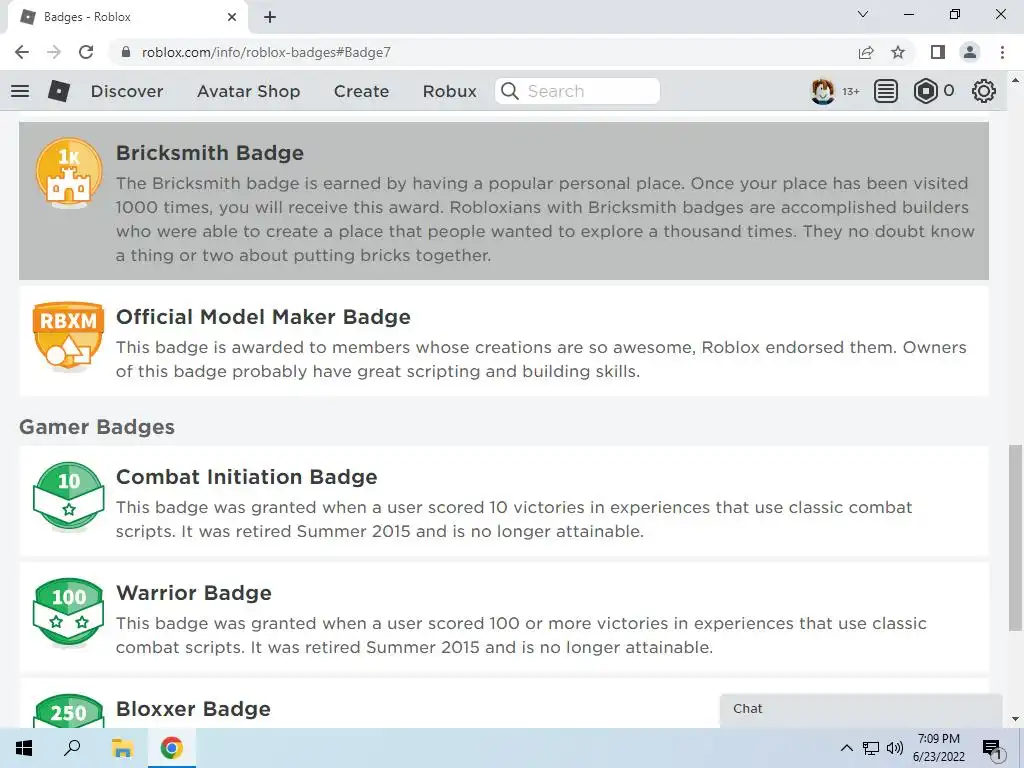1024x768 pixels.
Task: Click the Bricksmith 1K castle badge icon
Action: coord(69,173)
